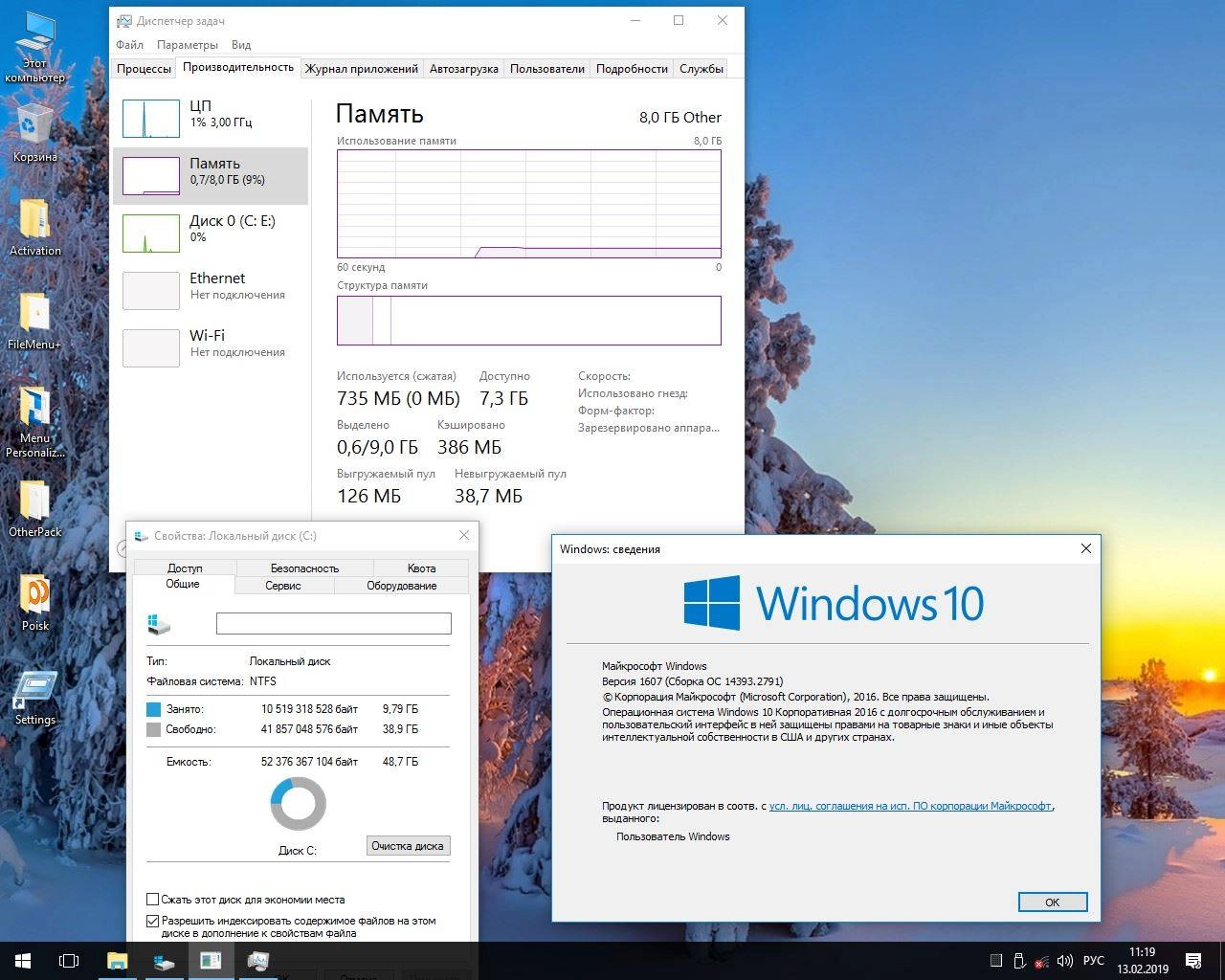The image size is (1225, 980).
Task: Click the 41 857 048 576 байт free value
Action: (x=310, y=729)
